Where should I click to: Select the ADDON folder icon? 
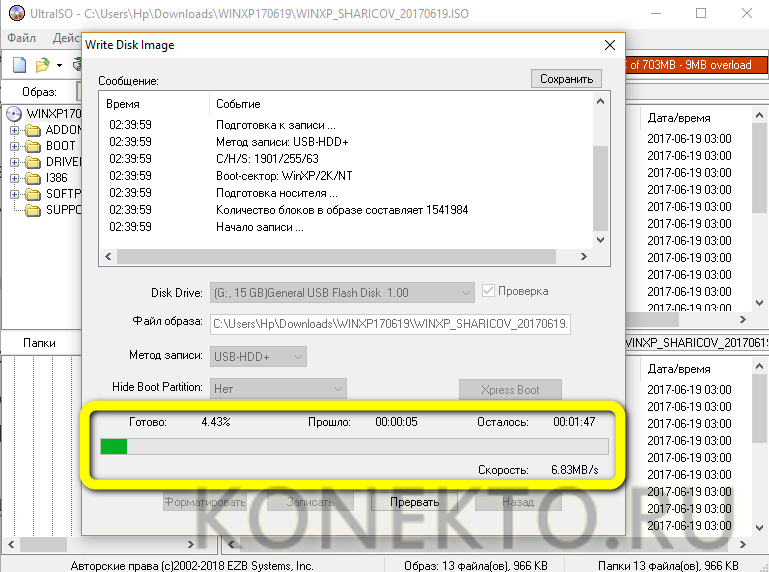[x=33, y=130]
